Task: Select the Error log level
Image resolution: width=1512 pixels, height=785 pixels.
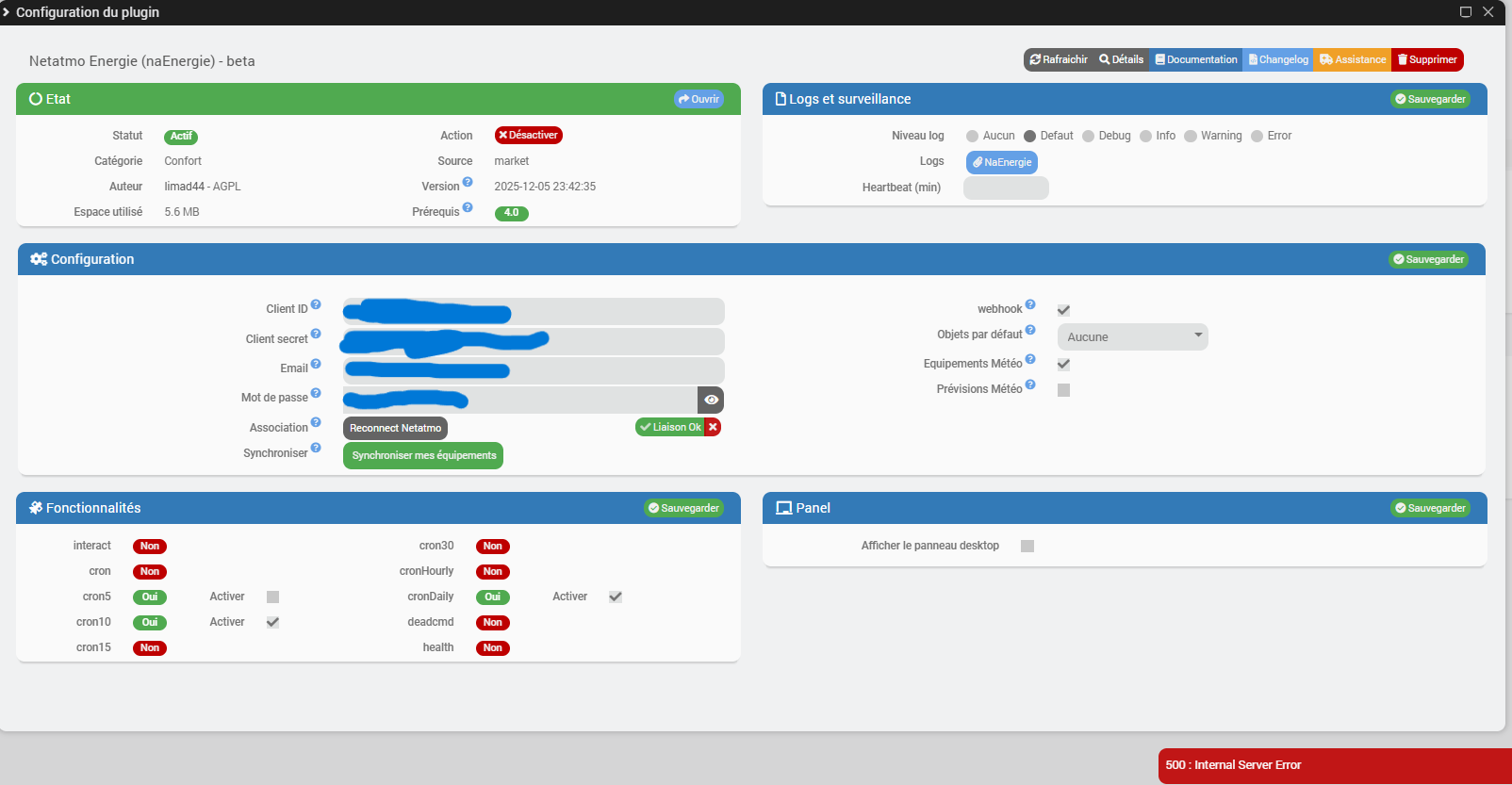Action: tap(1257, 137)
